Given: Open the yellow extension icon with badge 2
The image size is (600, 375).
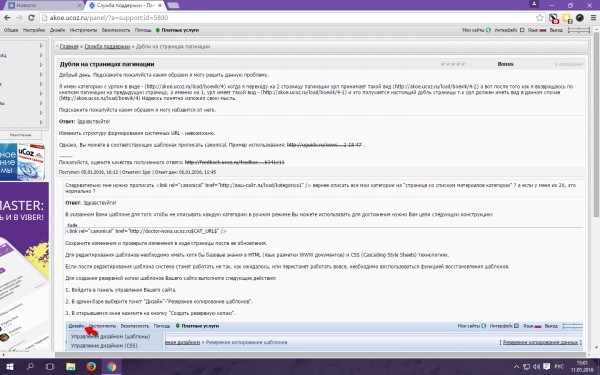Looking at the screenshot, I should (567, 18).
